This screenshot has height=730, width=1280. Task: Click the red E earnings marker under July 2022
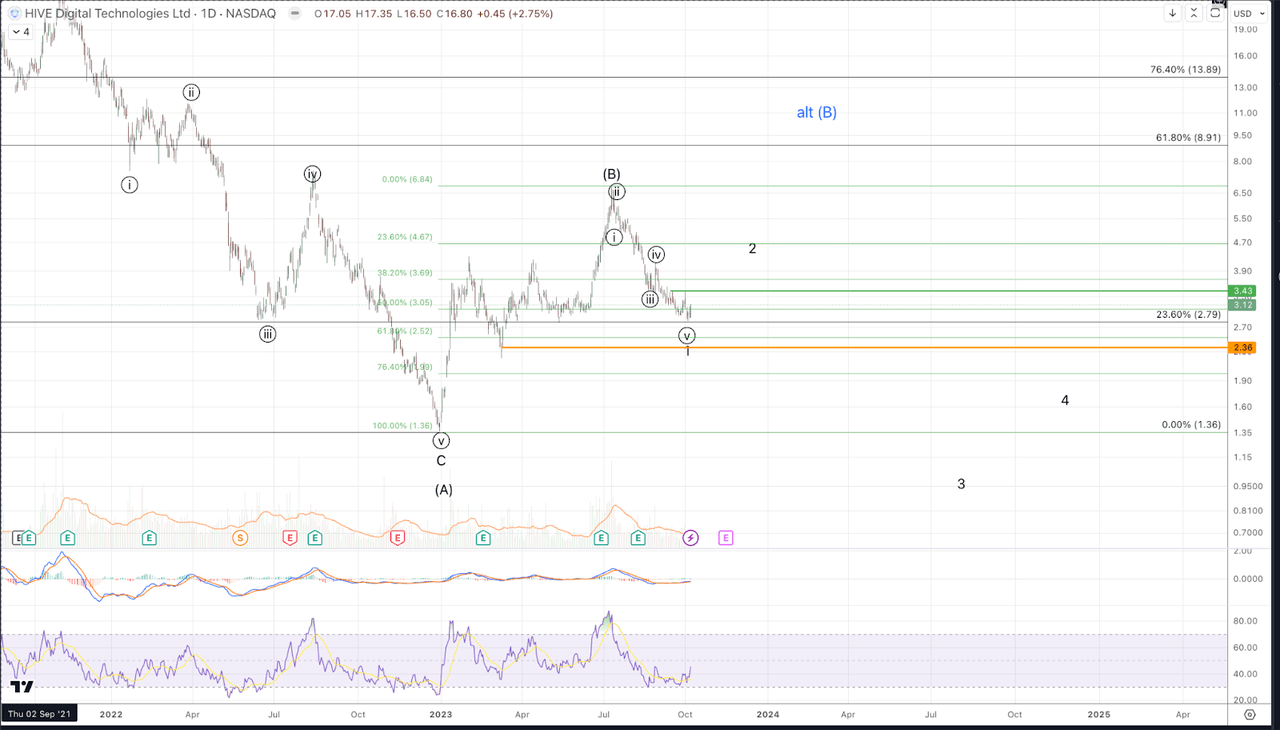coord(290,538)
